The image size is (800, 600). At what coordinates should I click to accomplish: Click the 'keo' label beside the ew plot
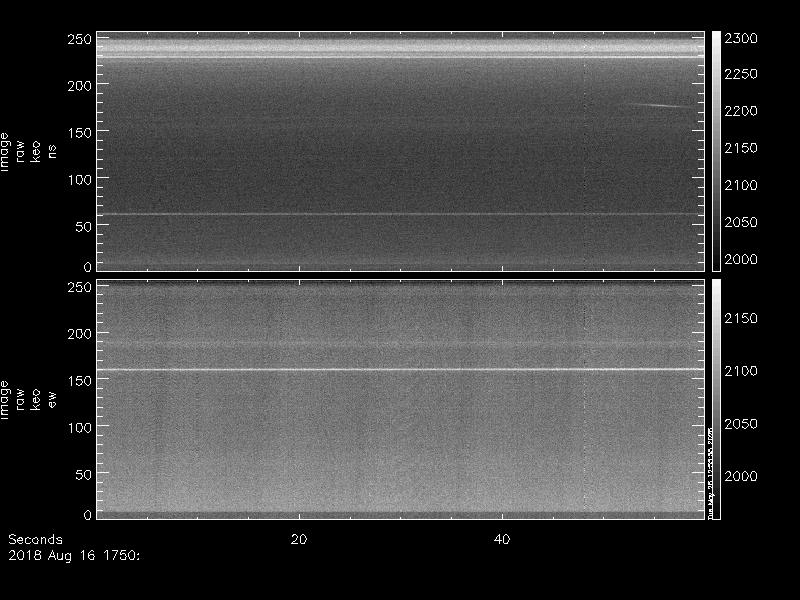tap(36, 399)
